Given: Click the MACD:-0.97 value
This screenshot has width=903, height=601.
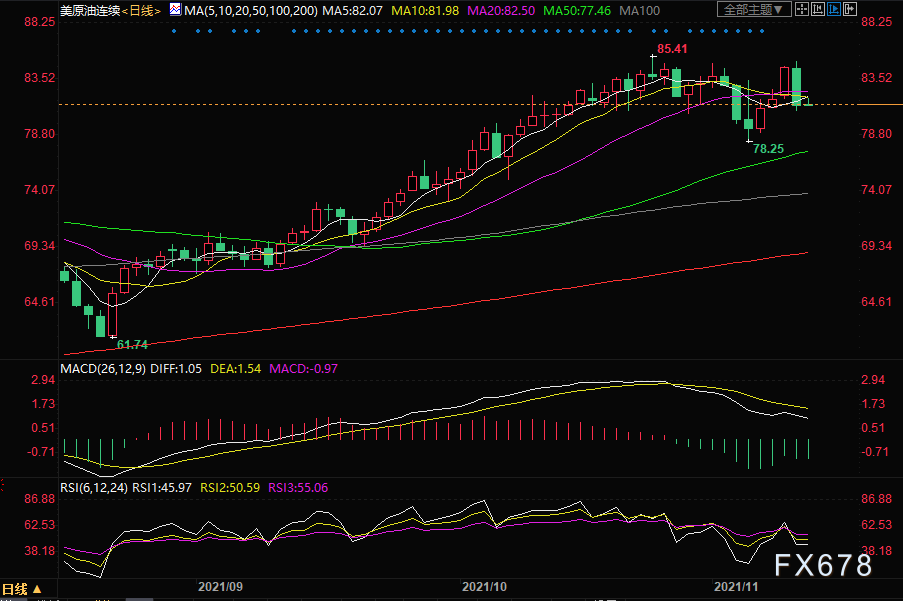Looking at the screenshot, I should (303, 368).
